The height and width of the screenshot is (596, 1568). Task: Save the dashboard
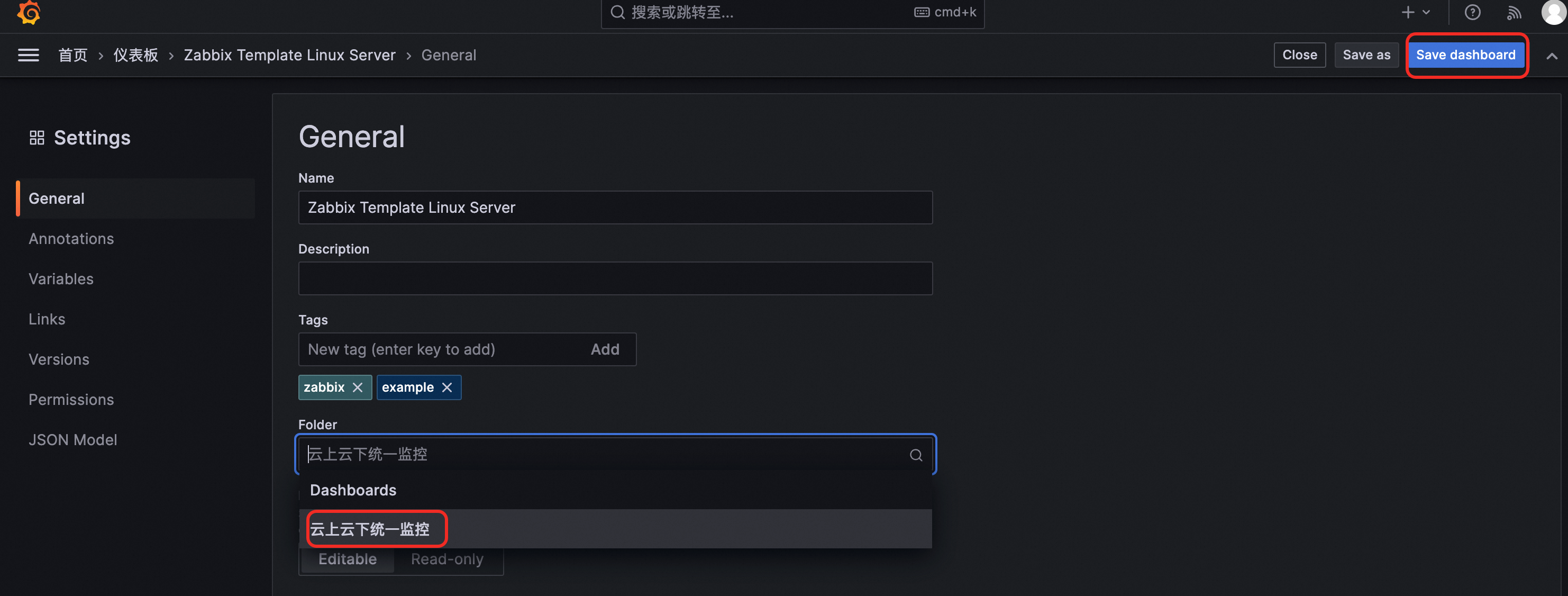click(x=1465, y=56)
